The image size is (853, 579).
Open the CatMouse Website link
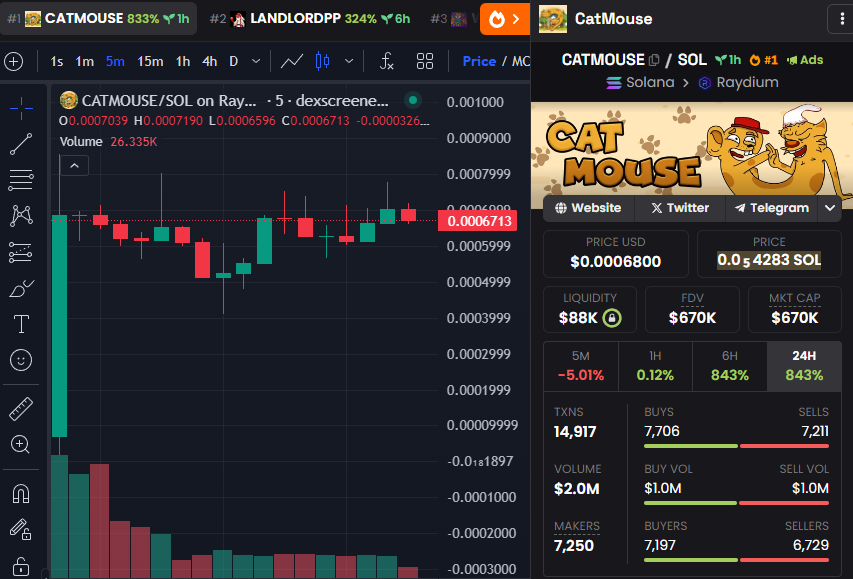[x=588, y=208]
